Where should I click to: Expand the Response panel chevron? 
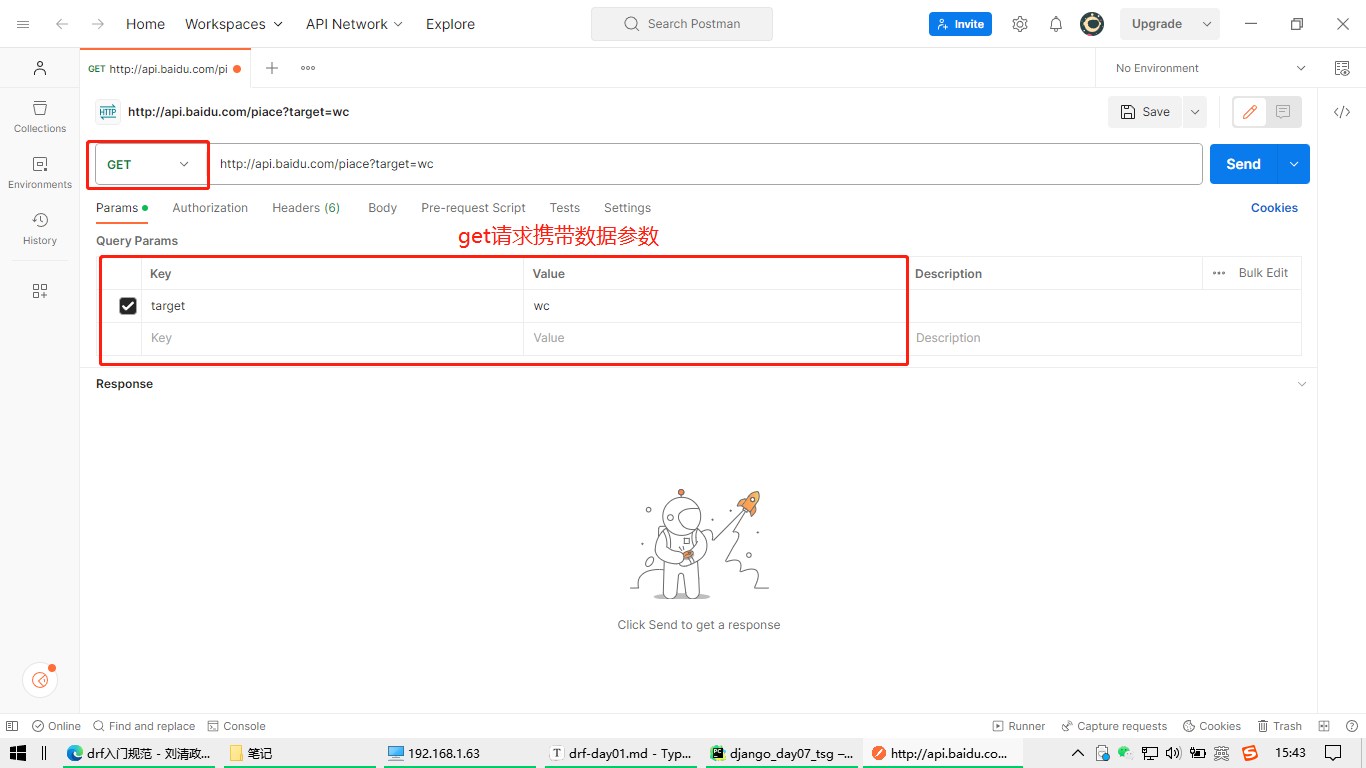click(1302, 384)
